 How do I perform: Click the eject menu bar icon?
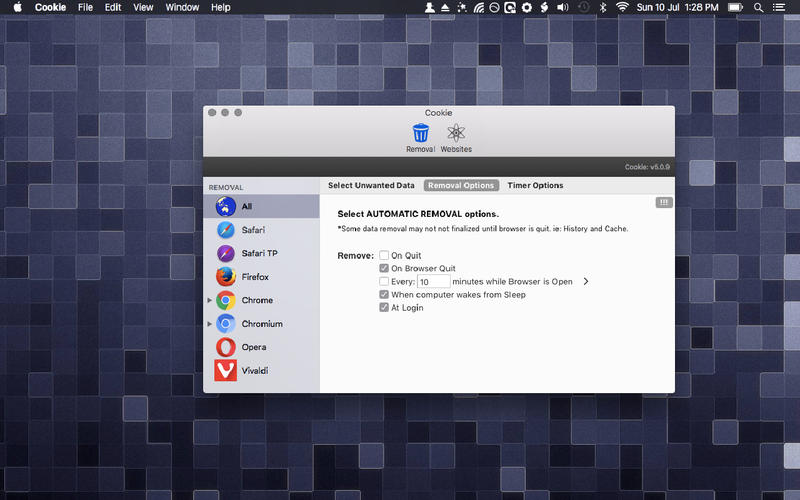[x=445, y=7]
